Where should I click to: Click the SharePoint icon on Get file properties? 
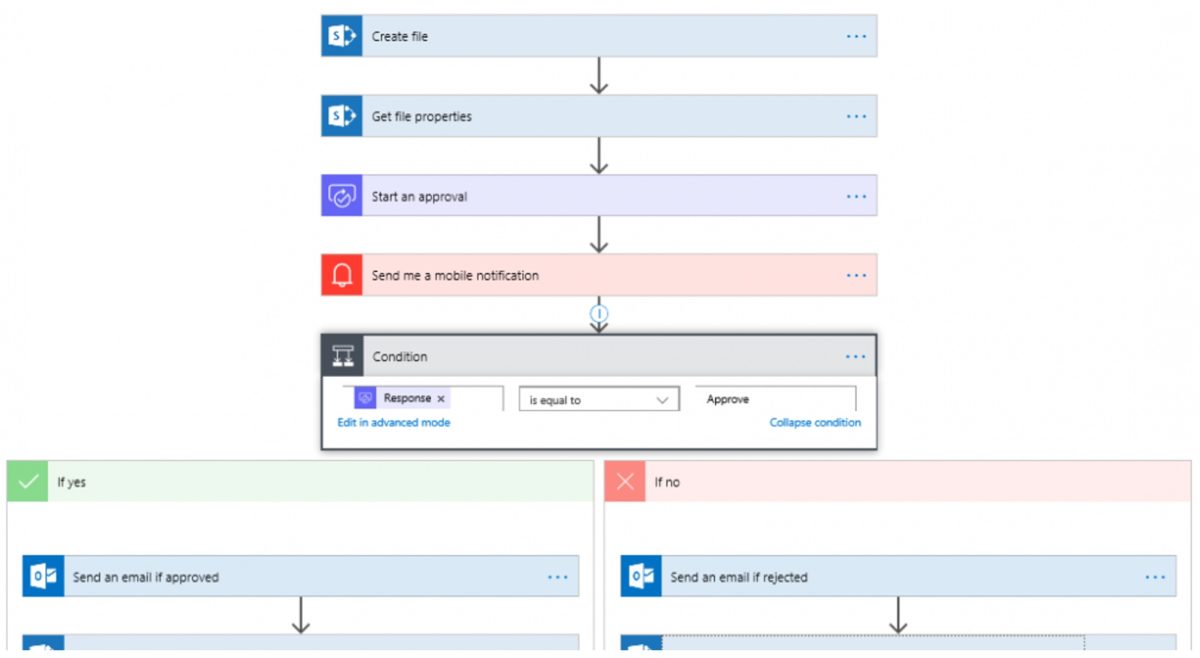[x=342, y=116]
